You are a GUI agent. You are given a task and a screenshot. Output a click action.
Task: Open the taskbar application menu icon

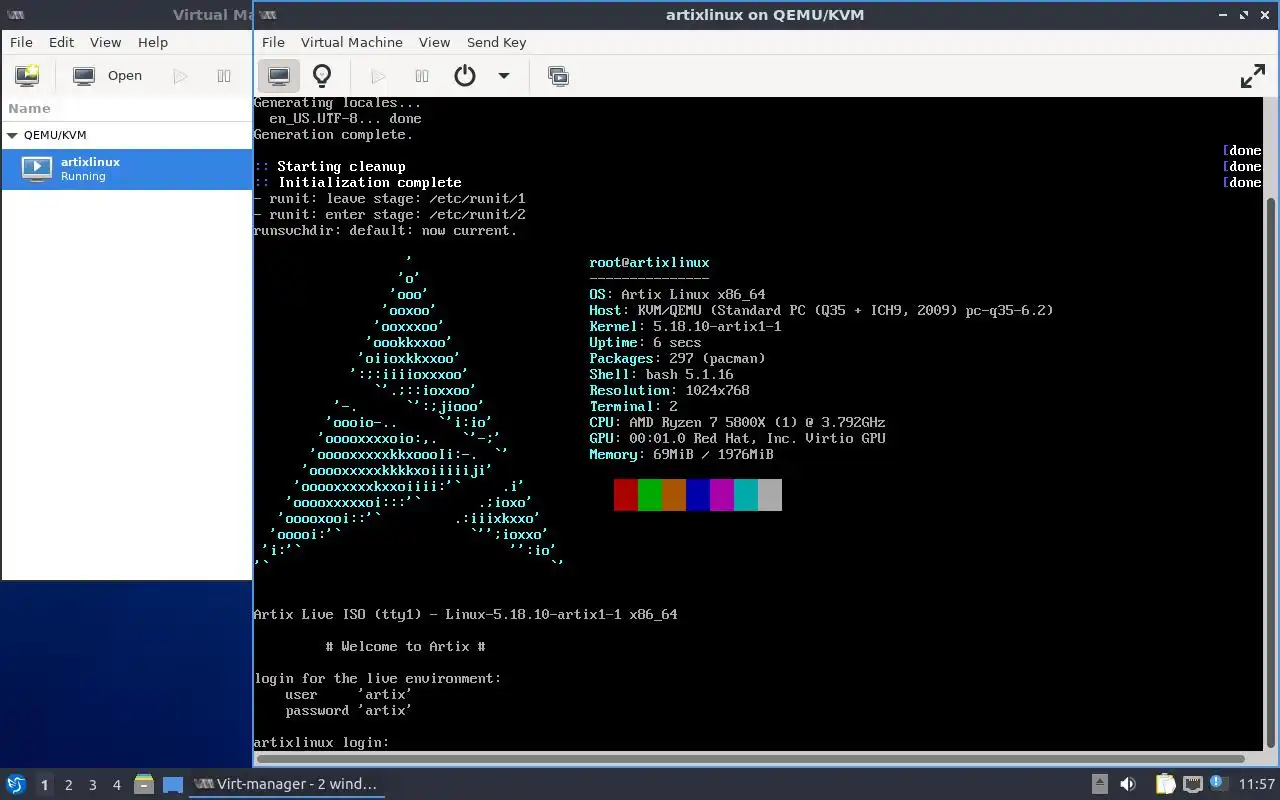click(16, 784)
